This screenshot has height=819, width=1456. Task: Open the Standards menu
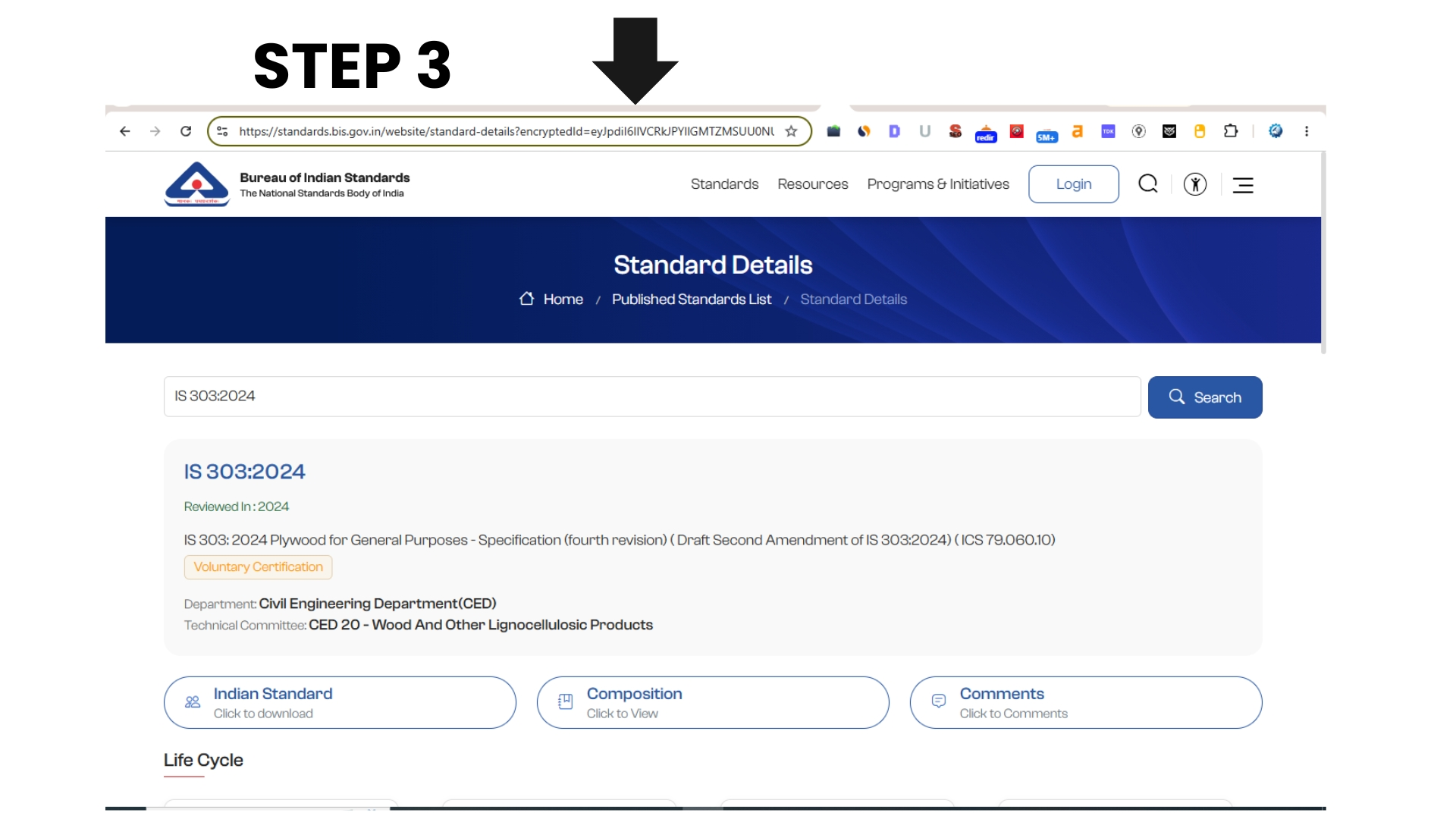coord(724,184)
